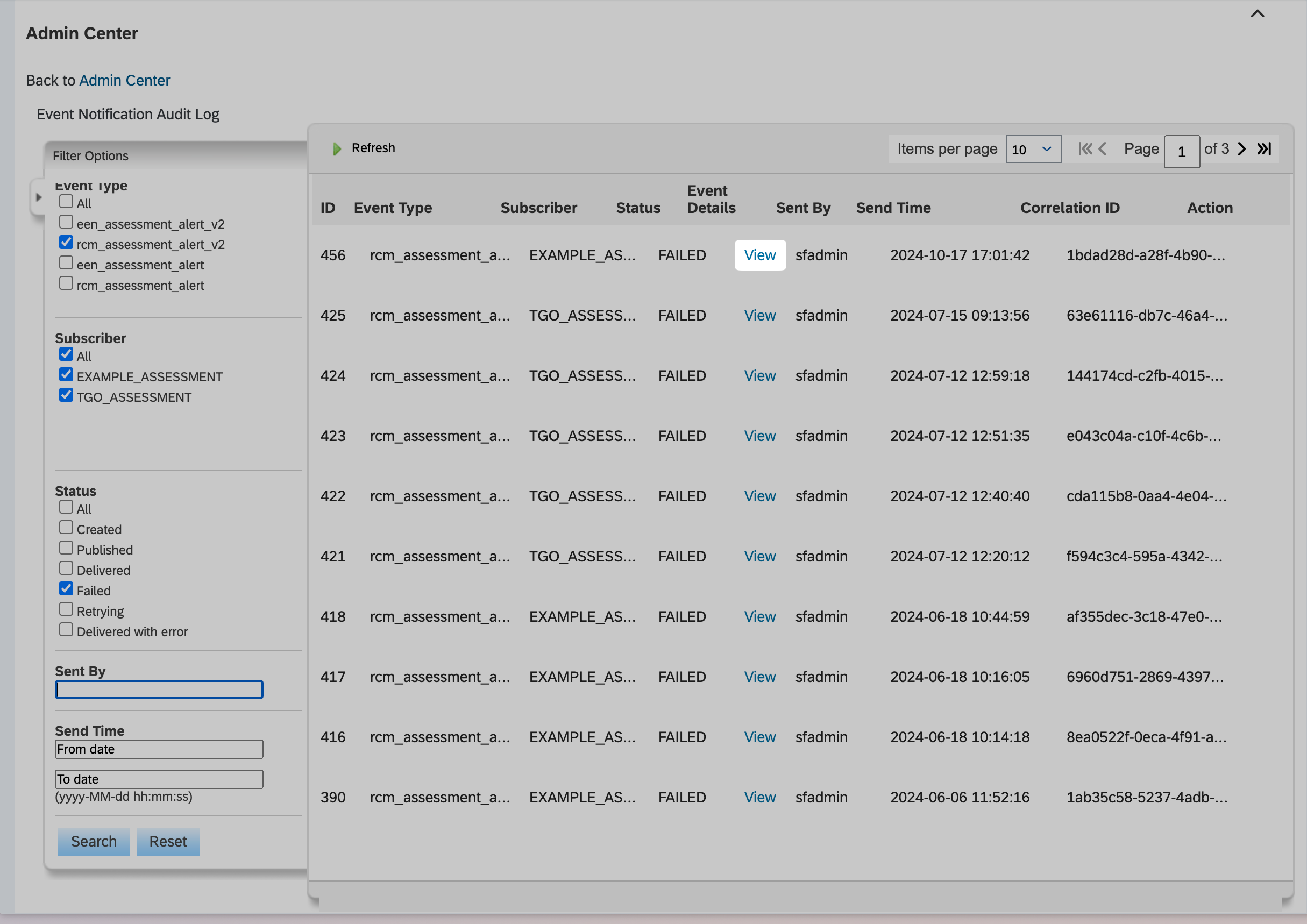This screenshot has height=924, width=1307.
Task: View event details for ID 423
Action: click(760, 436)
